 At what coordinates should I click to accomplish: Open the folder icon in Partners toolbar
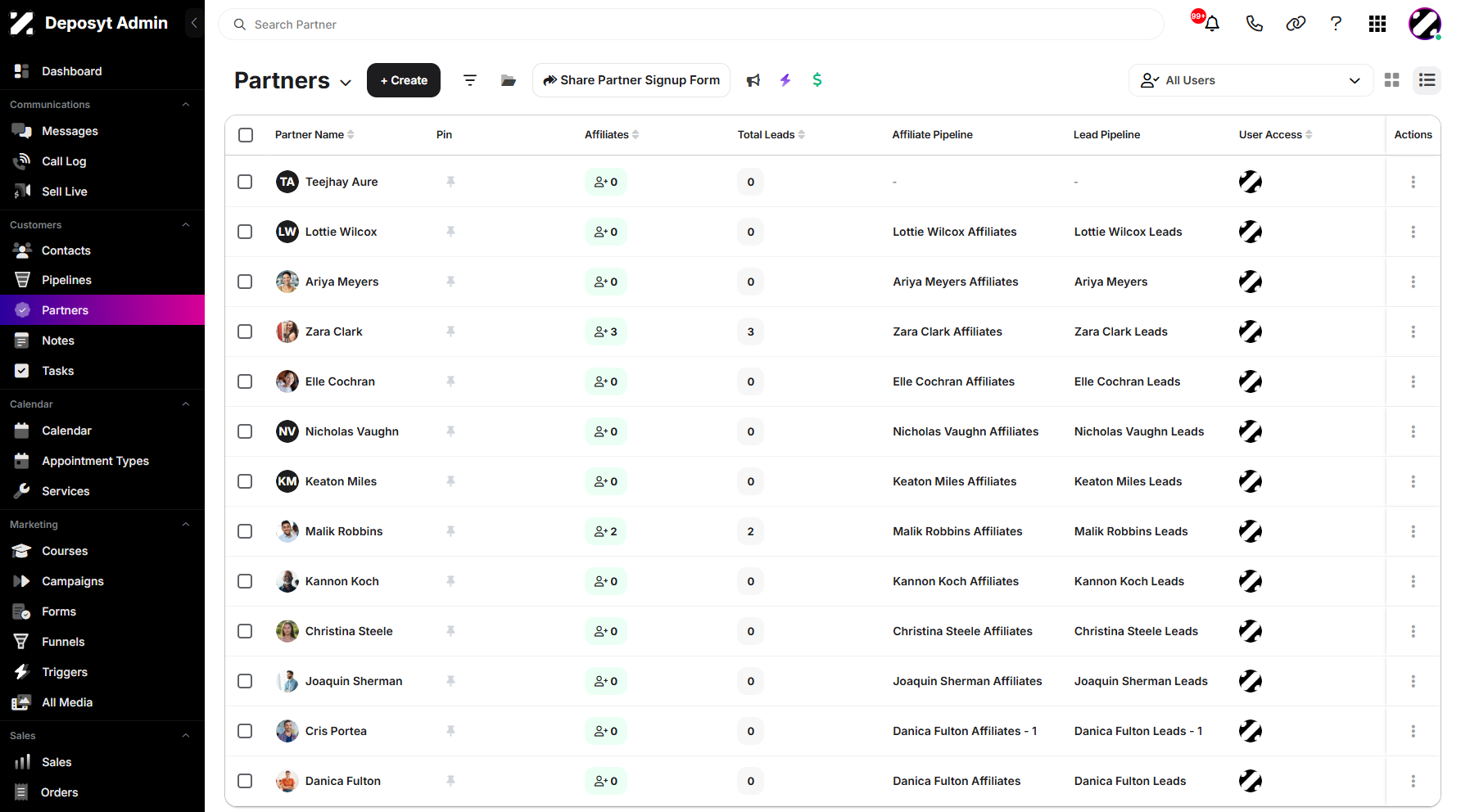[x=509, y=80]
